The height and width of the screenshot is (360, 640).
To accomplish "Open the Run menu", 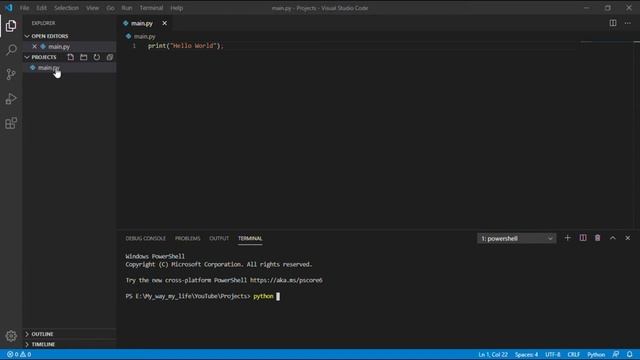I will [127, 8].
